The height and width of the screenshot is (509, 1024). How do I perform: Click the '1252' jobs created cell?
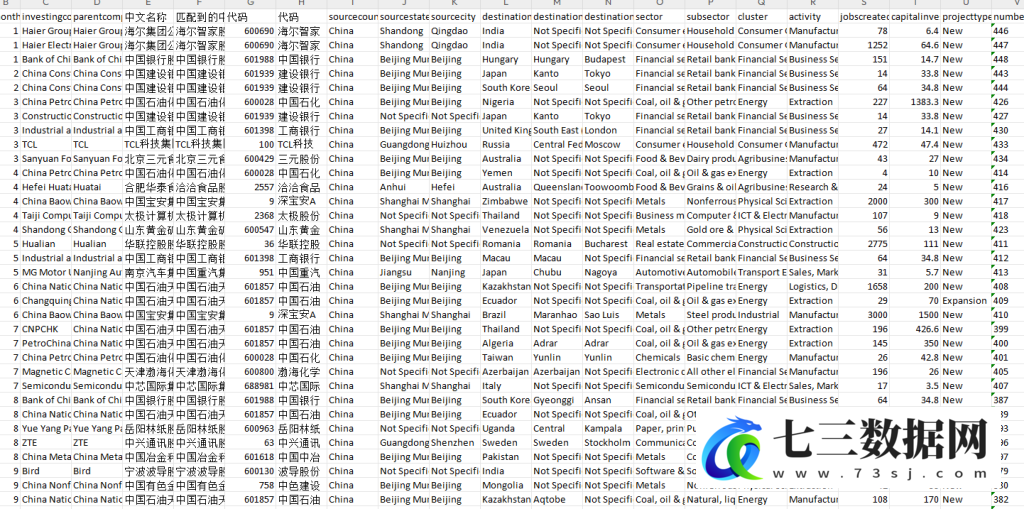863,45
